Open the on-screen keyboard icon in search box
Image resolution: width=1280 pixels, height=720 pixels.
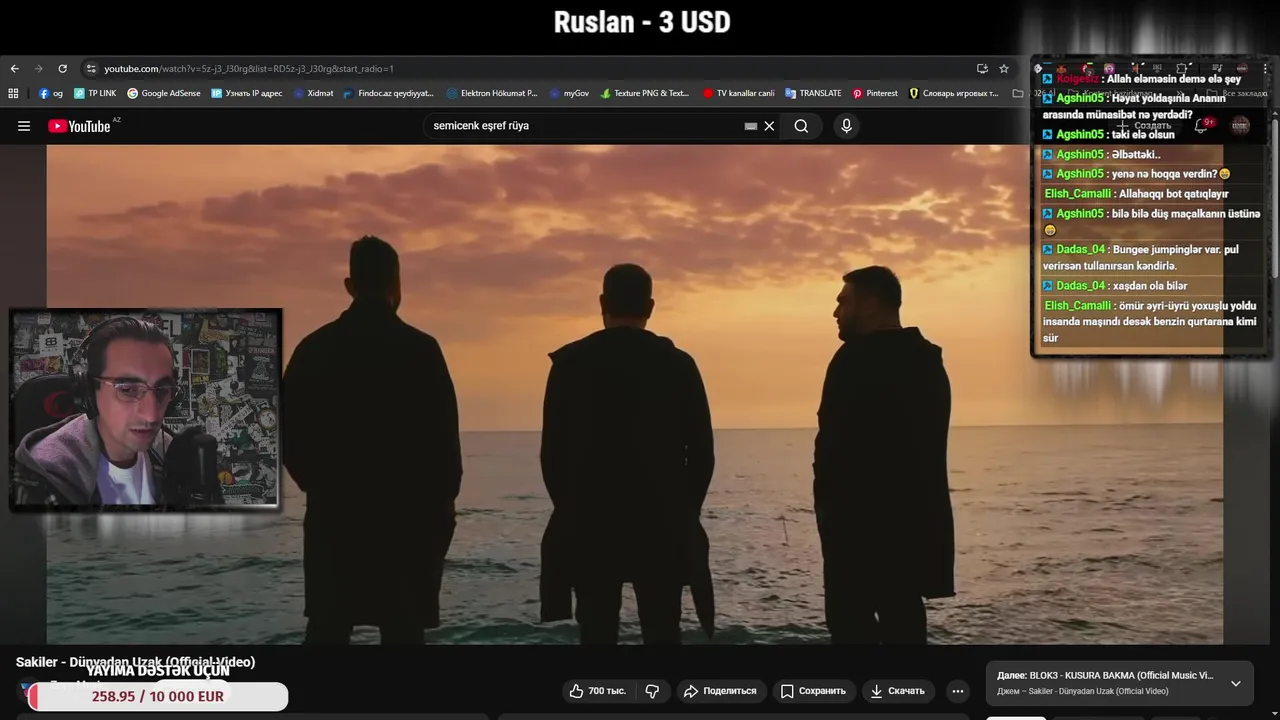pyautogui.click(x=750, y=126)
